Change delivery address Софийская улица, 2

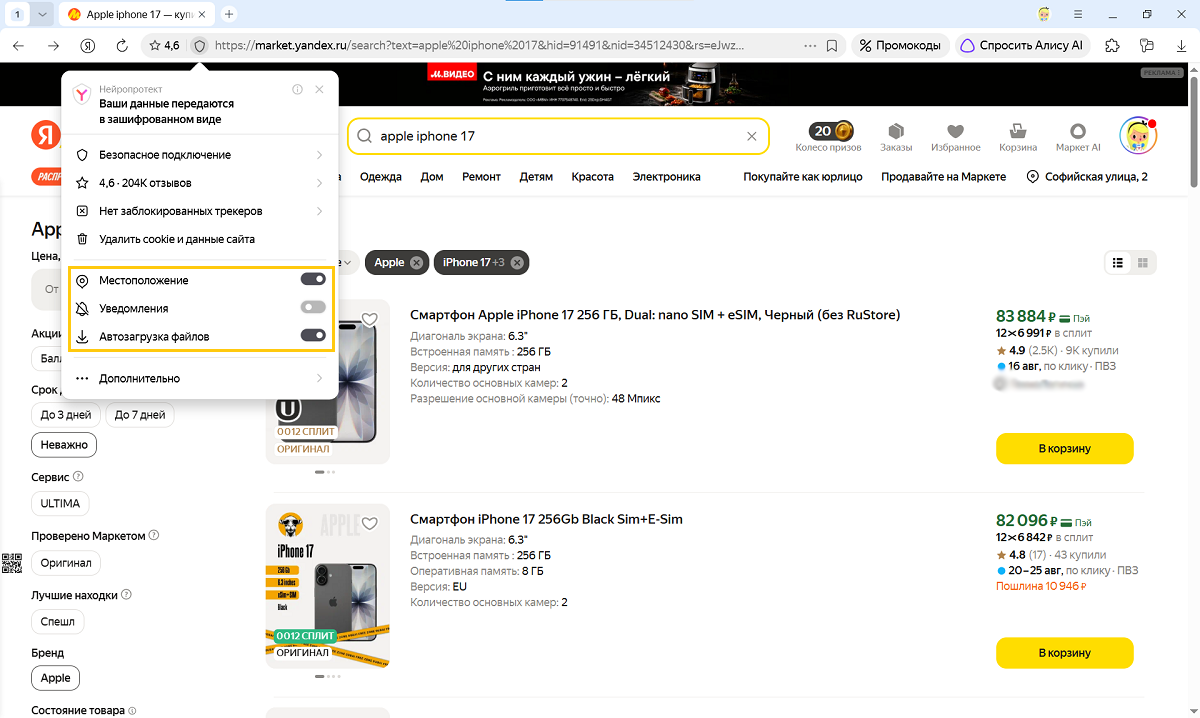[x=1087, y=176]
